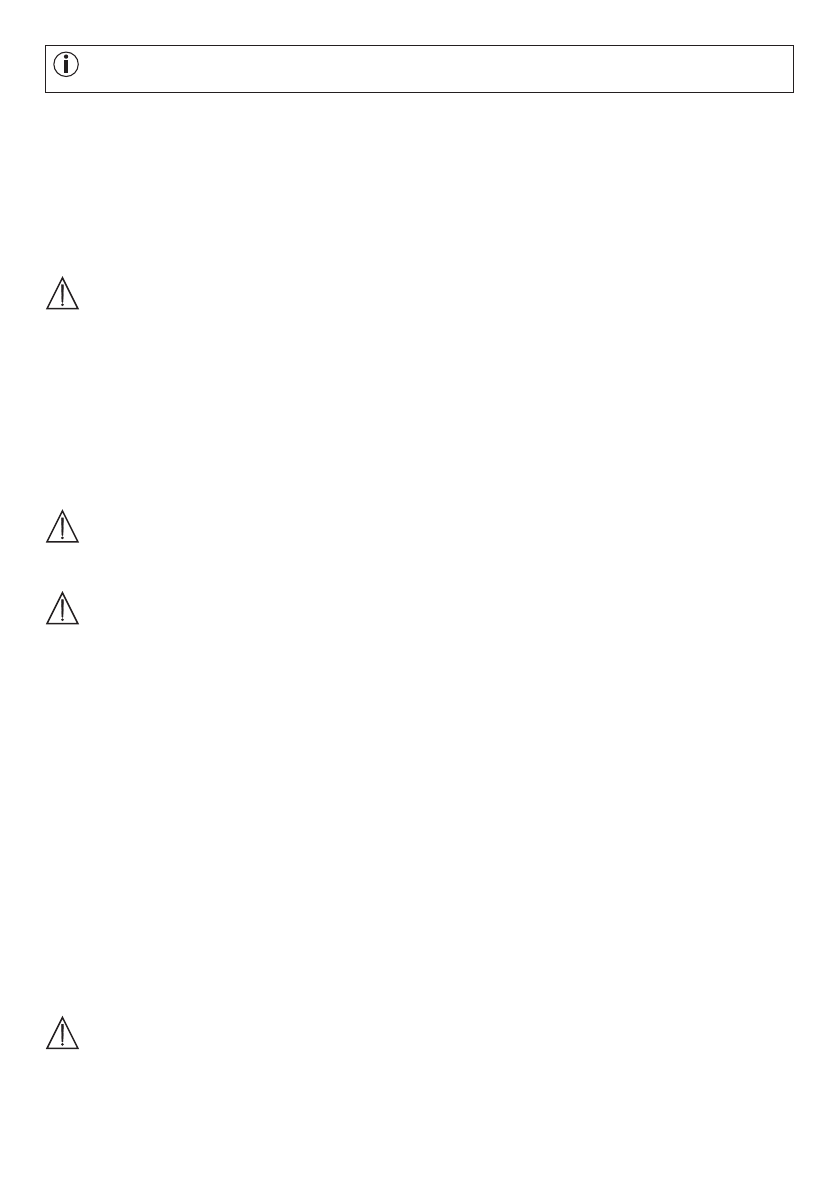Click the second warning triangle icon
Screen dimensions: 839x1191
coord(62,526)
